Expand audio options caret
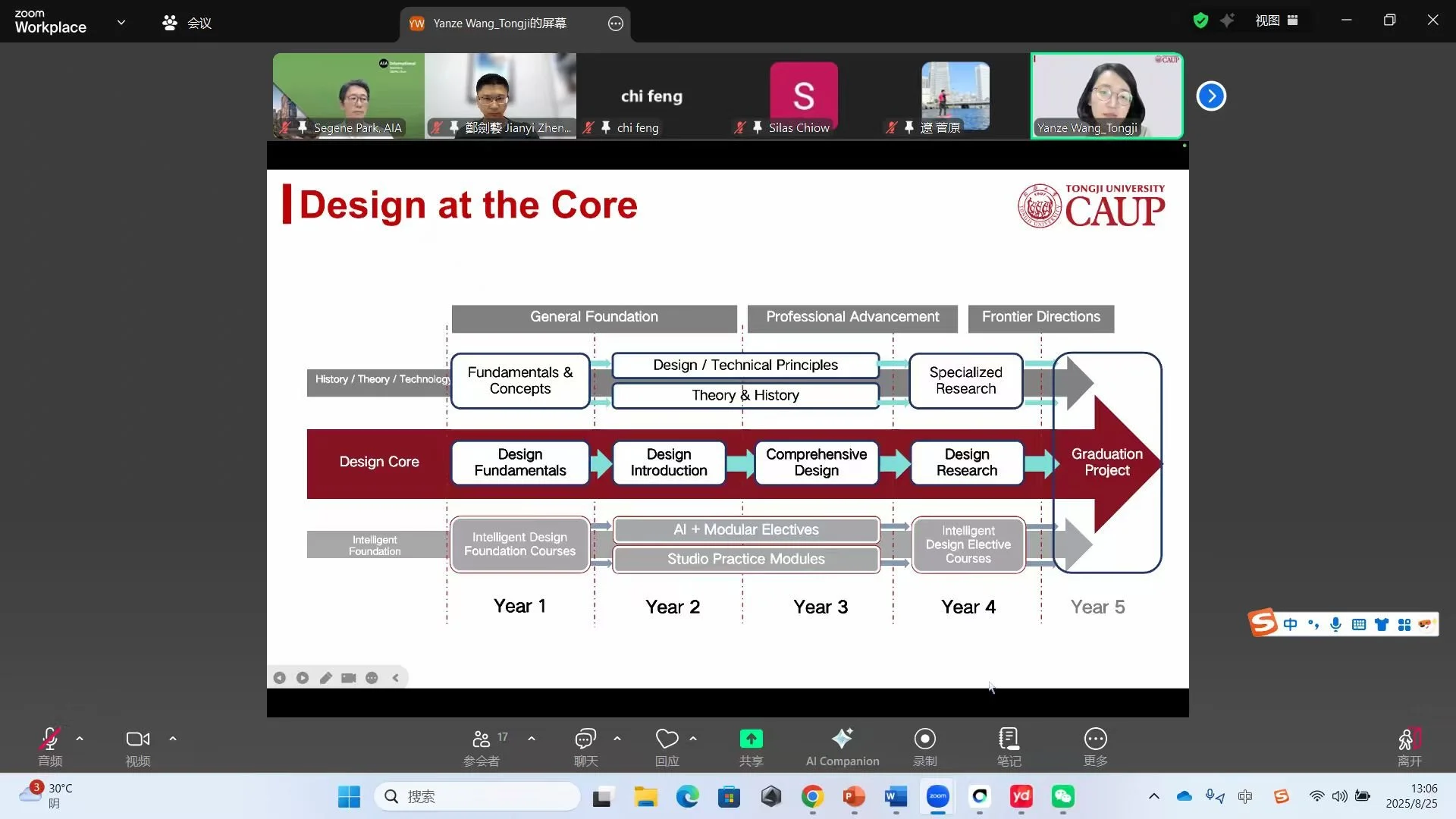This screenshot has width=1456, height=819. pos(80,738)
